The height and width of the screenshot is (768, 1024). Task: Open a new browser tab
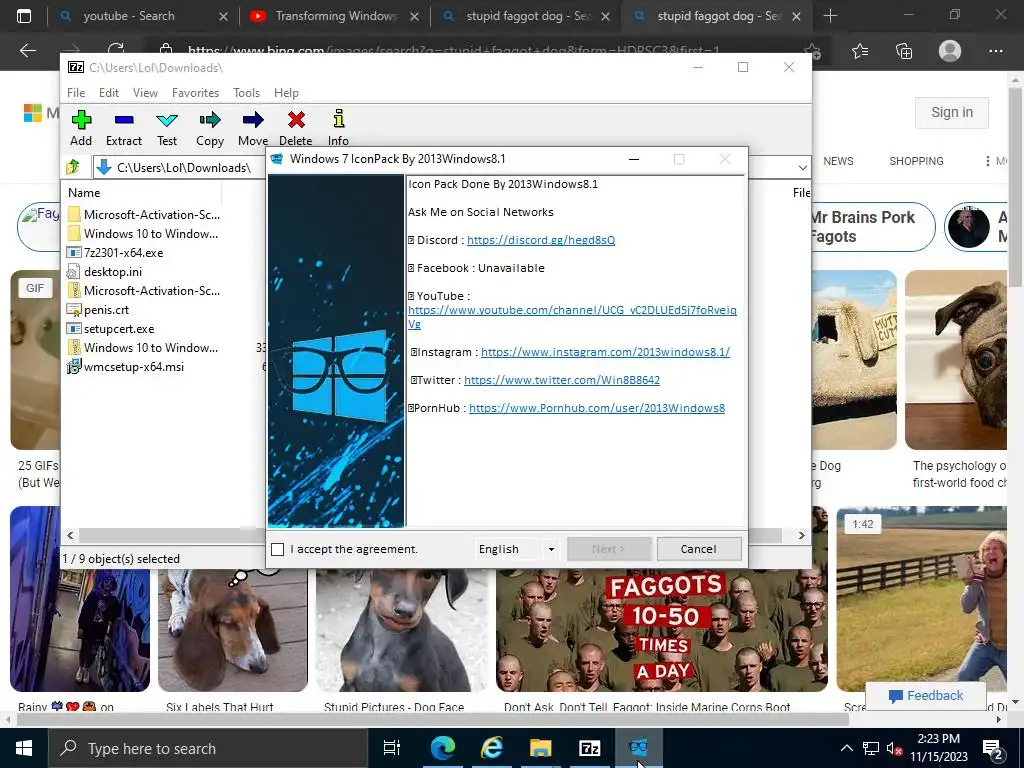[830, 16]
